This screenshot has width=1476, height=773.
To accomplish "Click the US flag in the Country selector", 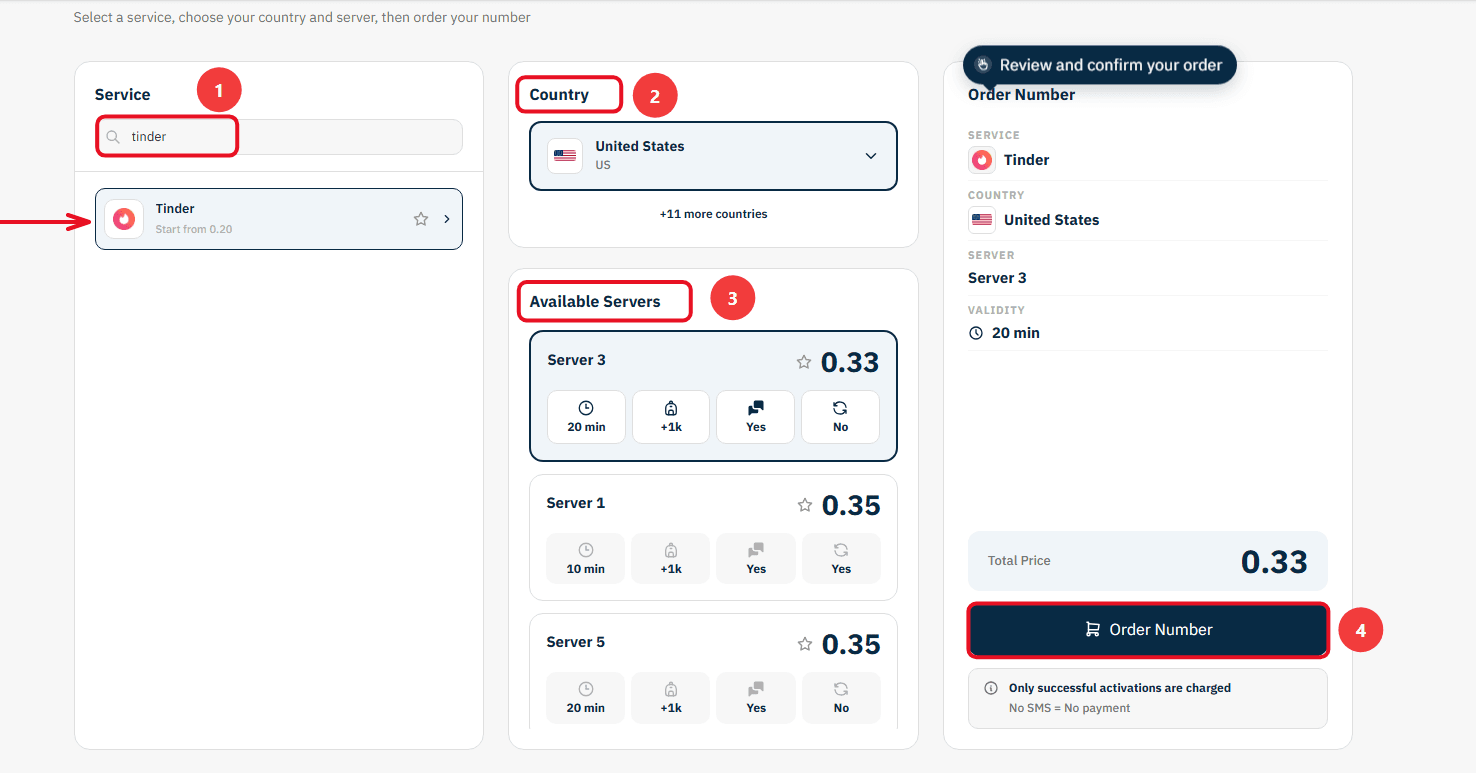I will 565,156.
